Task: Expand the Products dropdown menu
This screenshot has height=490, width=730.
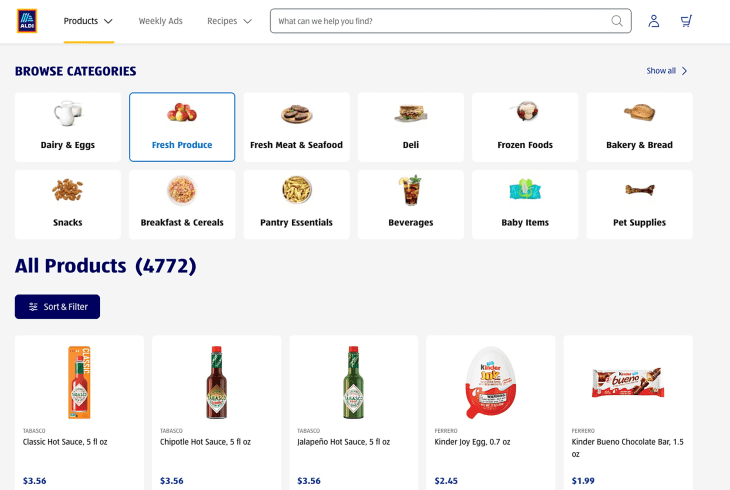Action: [x=88, y=21]
